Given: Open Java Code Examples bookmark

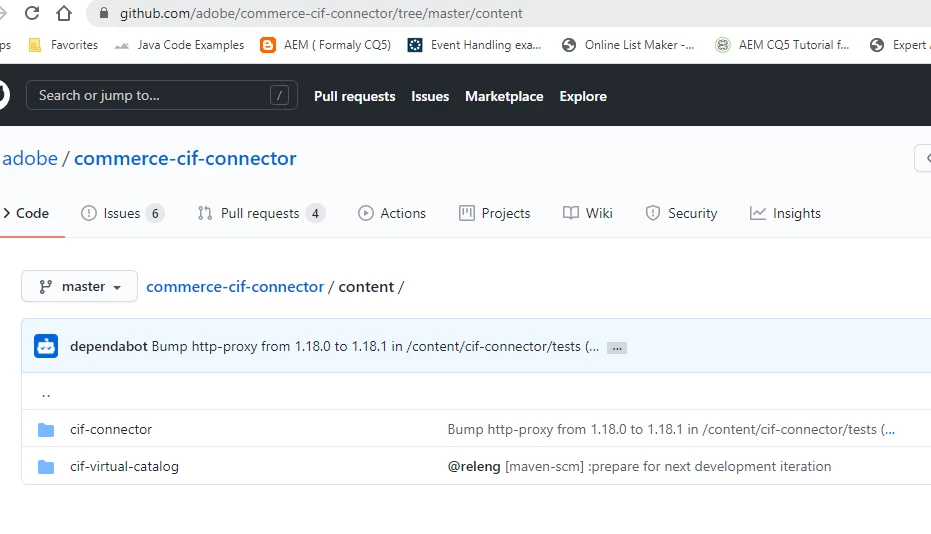Looking at the screenshot, I should coord(179,45).
